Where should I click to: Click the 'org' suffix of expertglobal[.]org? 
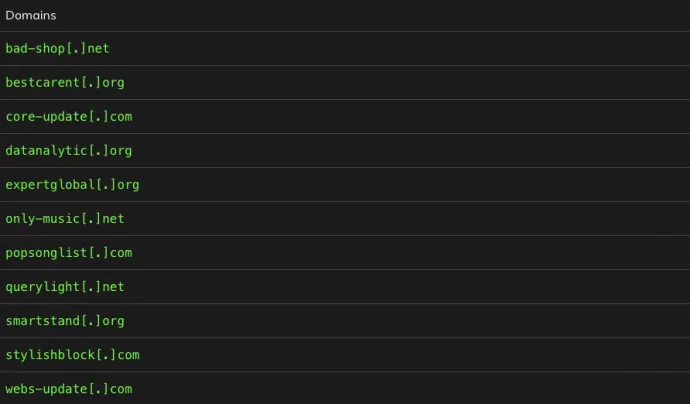pyautogui.click(x=128, y=185)
